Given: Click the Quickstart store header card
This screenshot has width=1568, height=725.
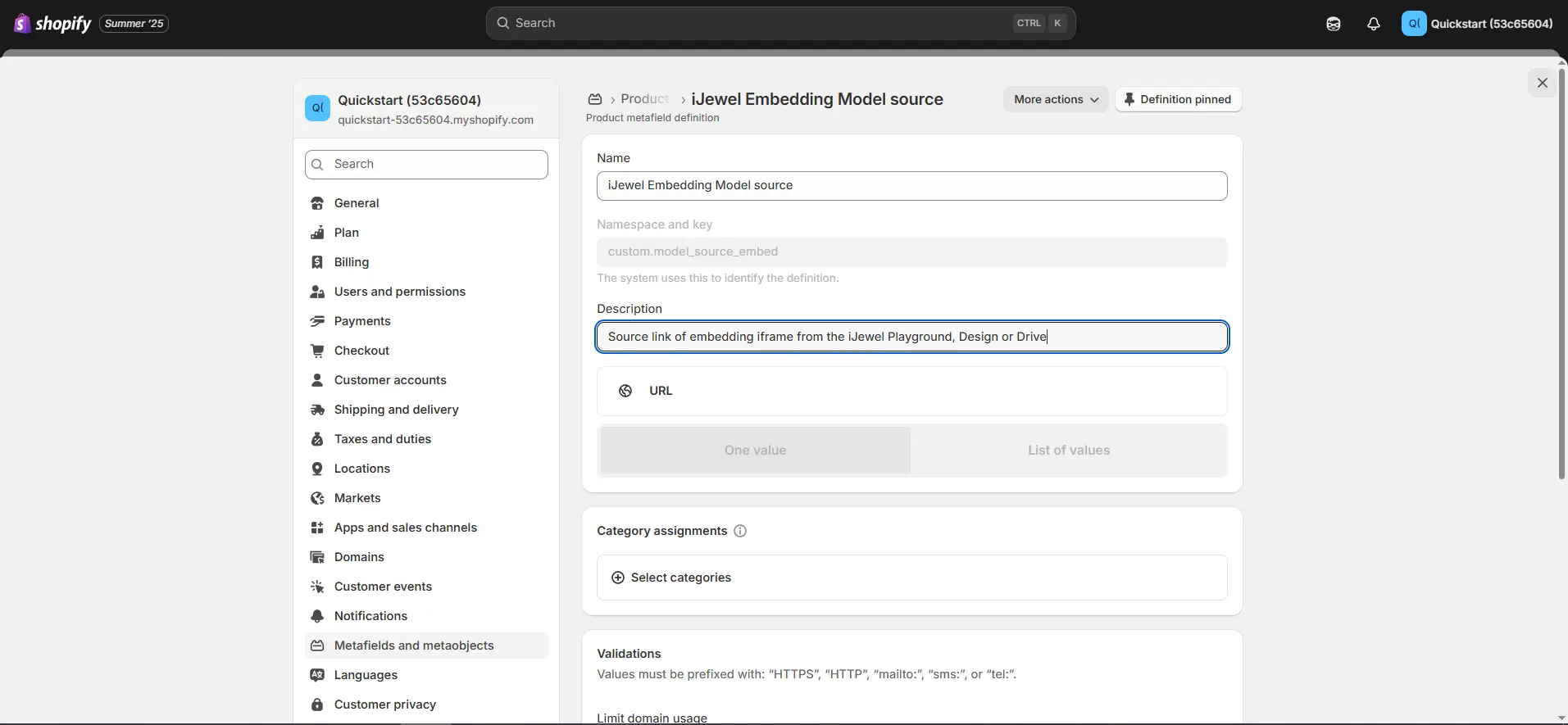Looking at the screenshot, I should point(426,109).
